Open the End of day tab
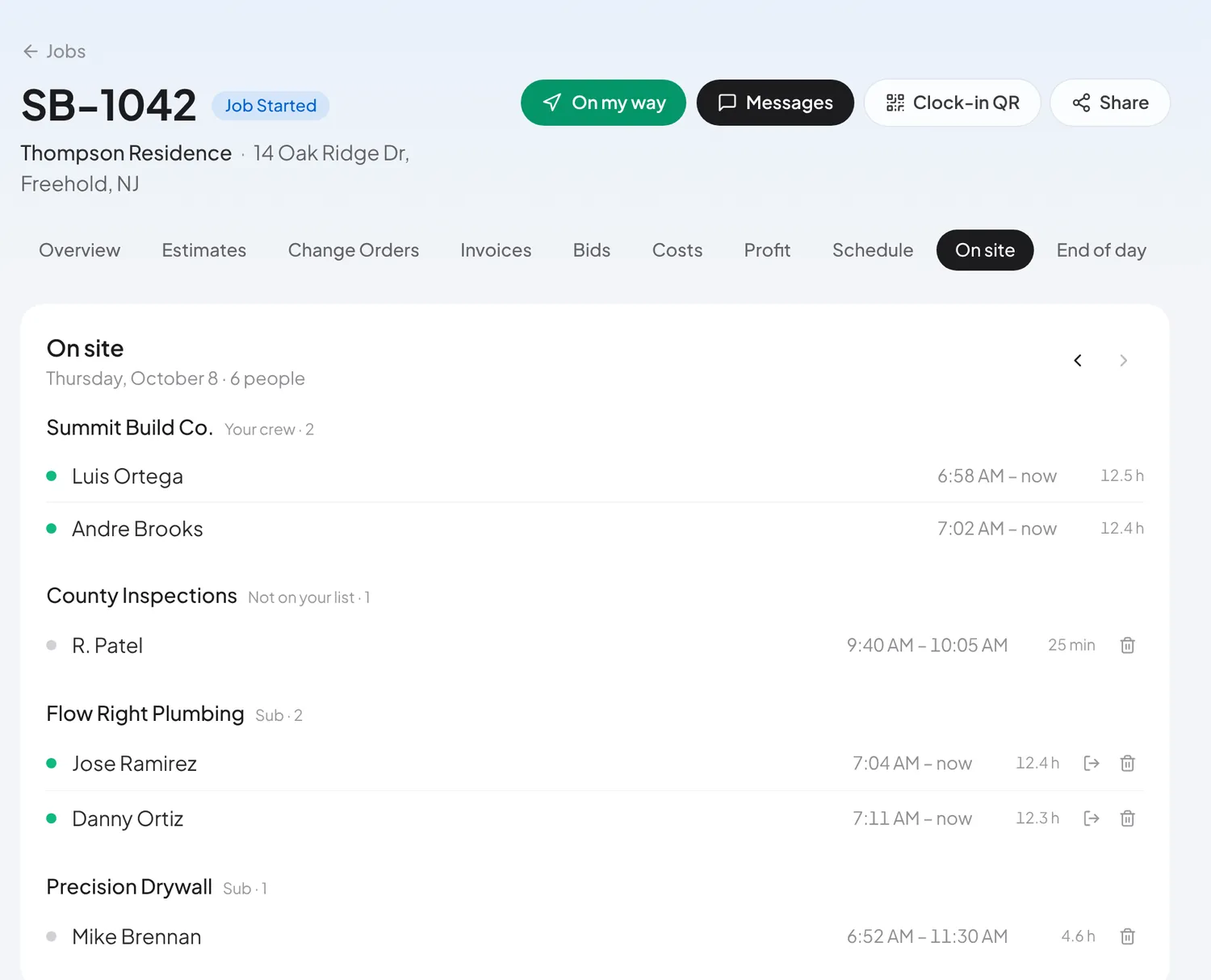 click(x=1101, y=250)
